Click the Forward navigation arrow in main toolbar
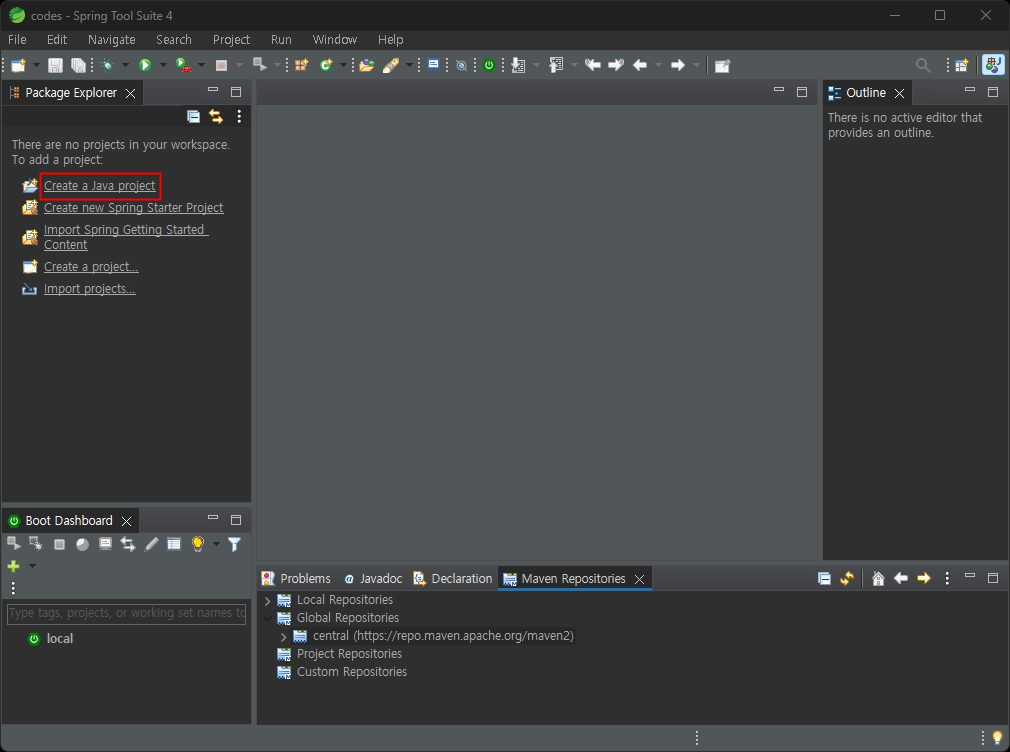 (678, 65)
